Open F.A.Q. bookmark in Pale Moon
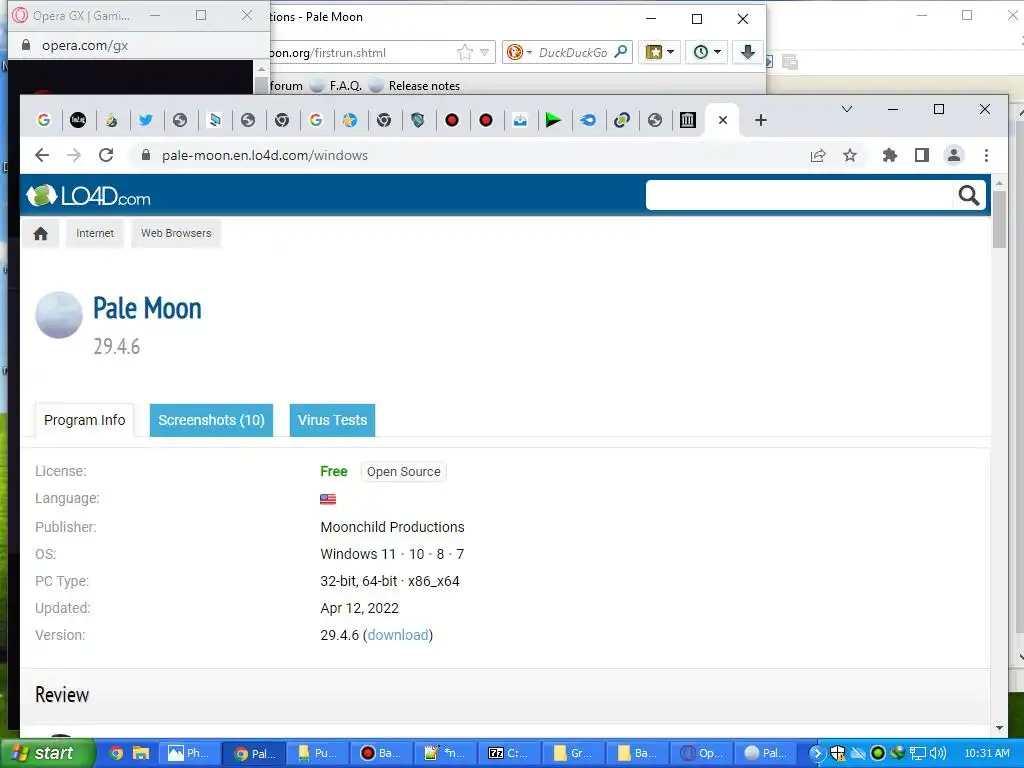This screenshot has height=768, width=1024. pos(337,86)
